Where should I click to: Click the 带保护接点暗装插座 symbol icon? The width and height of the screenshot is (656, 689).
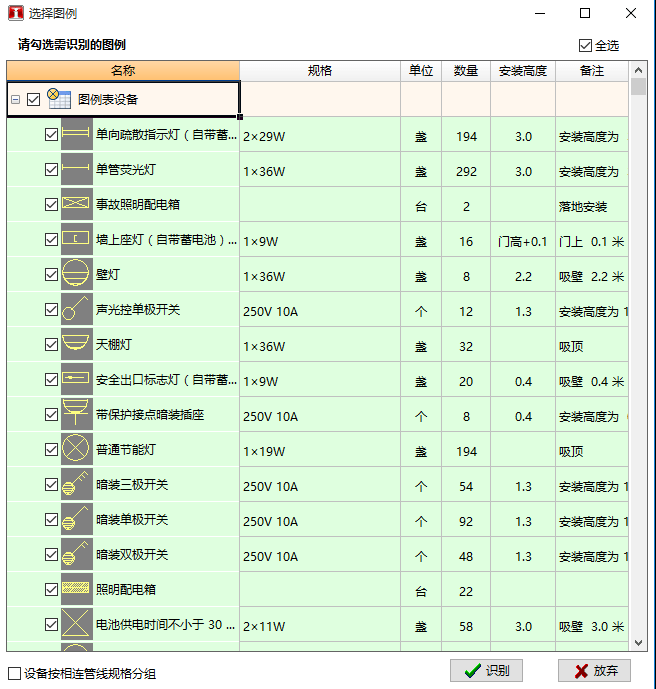[x=76, y=415]
